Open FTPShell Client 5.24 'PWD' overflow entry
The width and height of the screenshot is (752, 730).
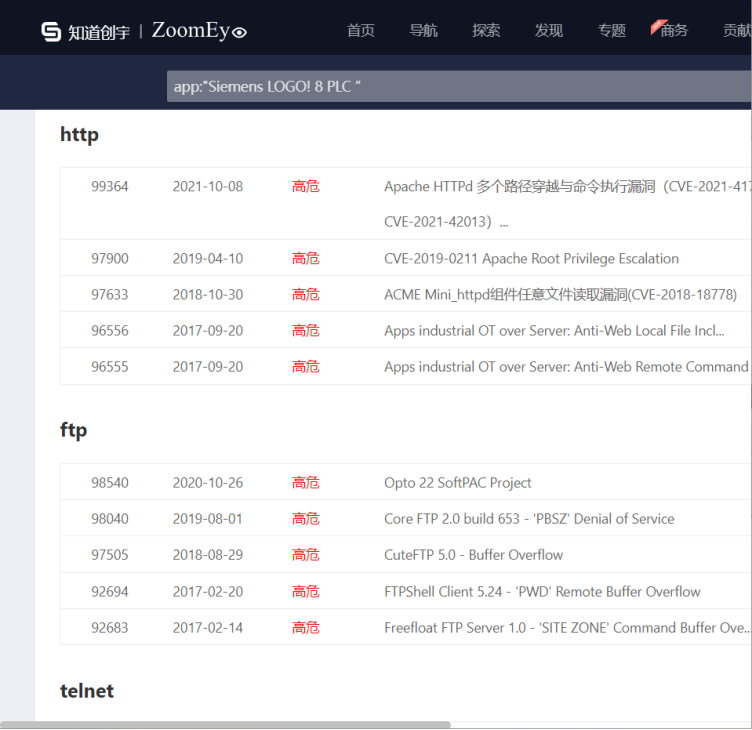tap(542, 591)
